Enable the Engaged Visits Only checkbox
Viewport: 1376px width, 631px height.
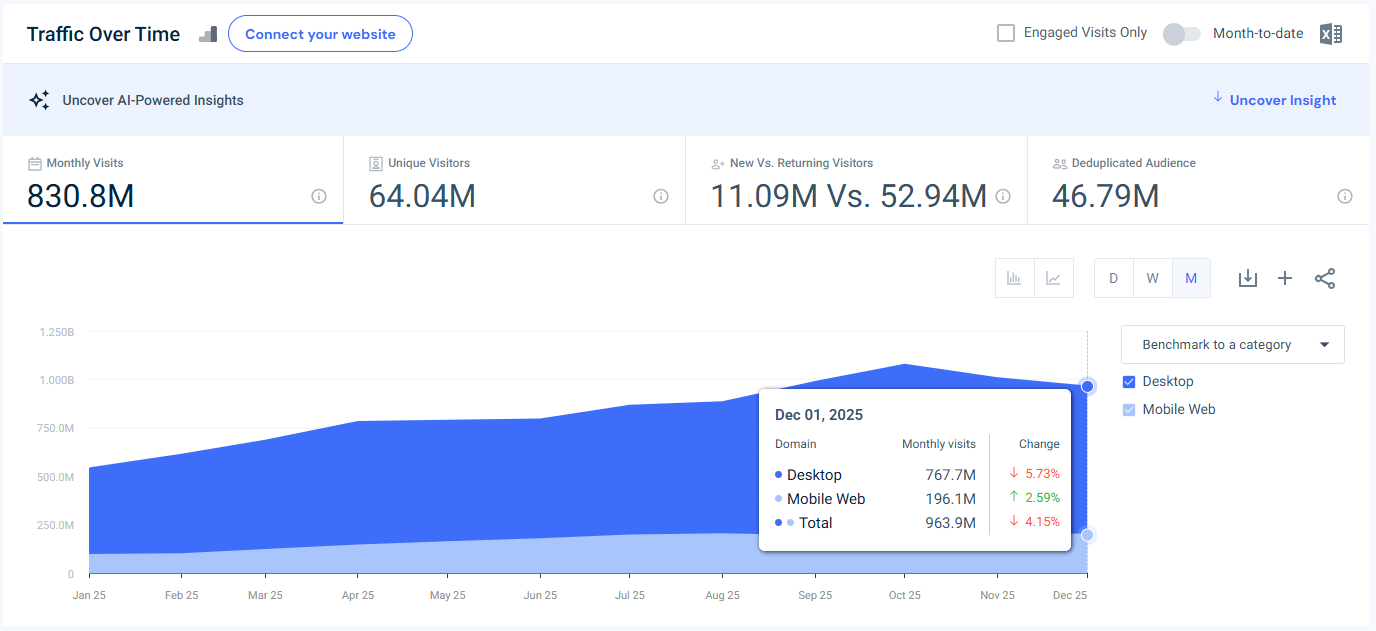[1005, 32]
